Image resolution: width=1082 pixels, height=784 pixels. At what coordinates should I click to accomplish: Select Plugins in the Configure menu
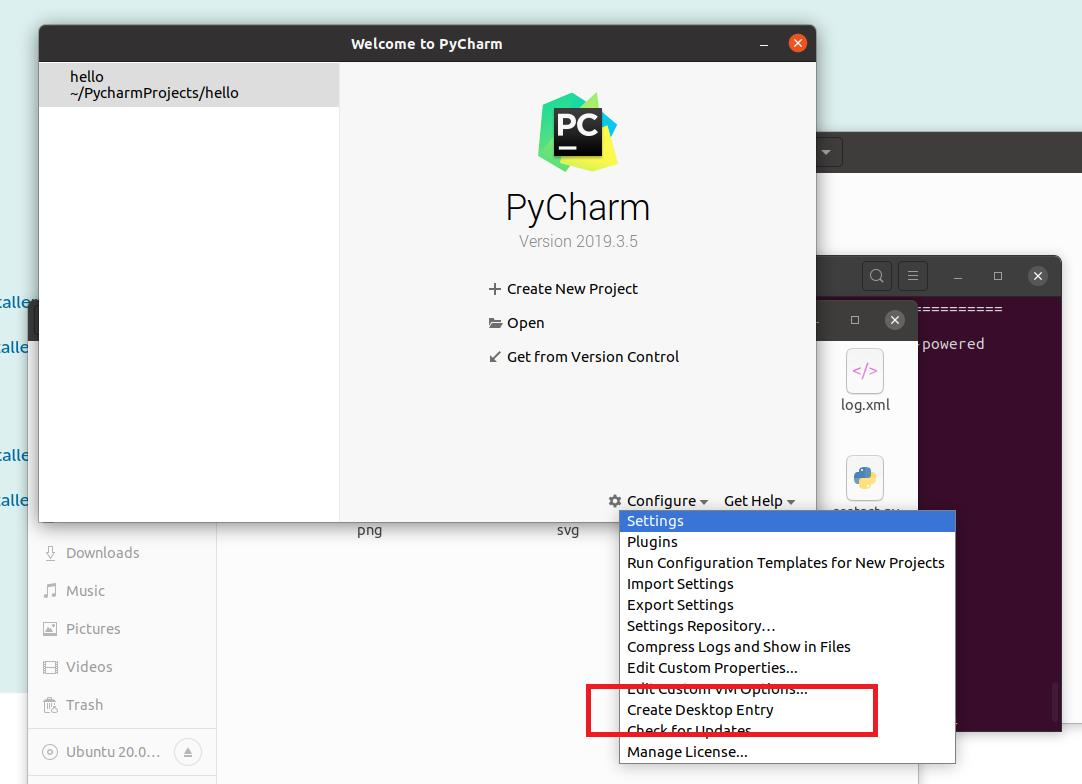[651, 541]
